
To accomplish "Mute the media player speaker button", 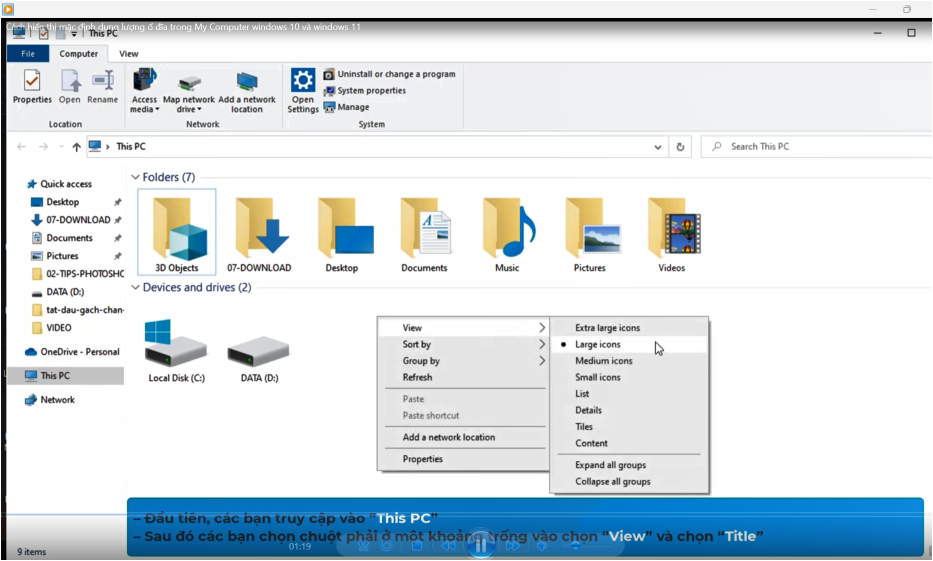I will (541, 546).
